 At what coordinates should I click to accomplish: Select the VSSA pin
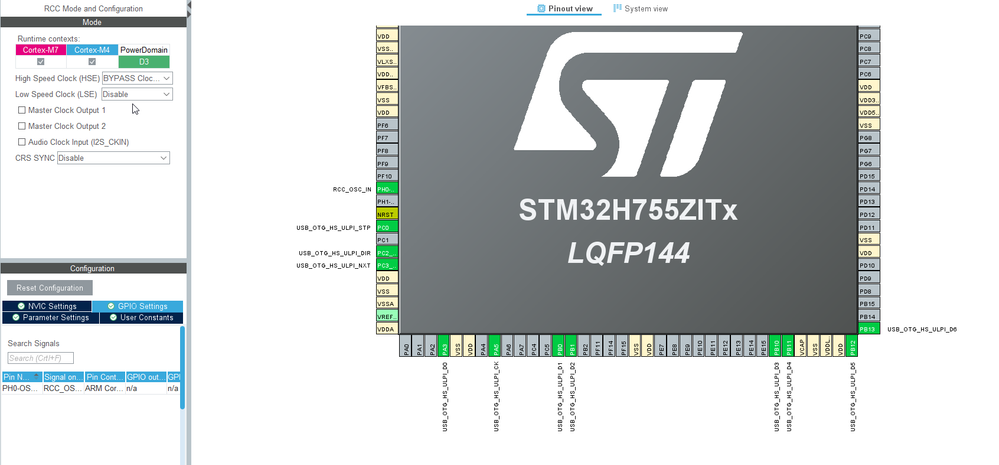tap(387, 304)
